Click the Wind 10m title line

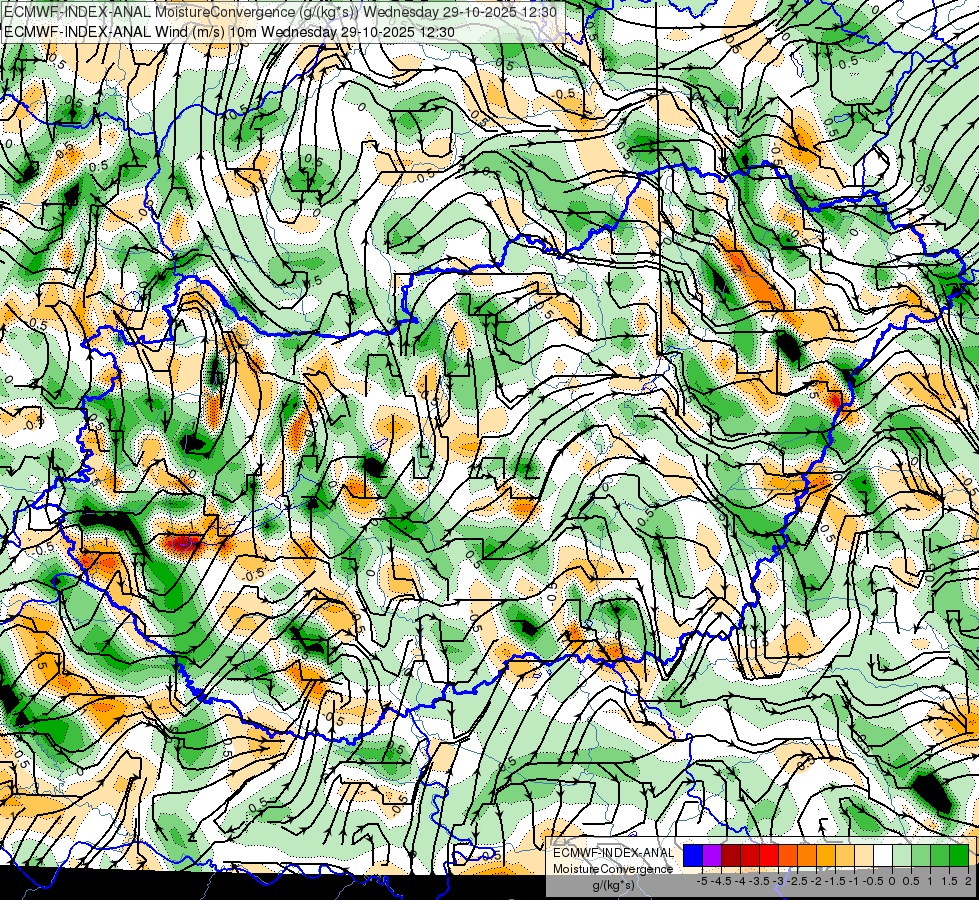[x=229, y=32]
